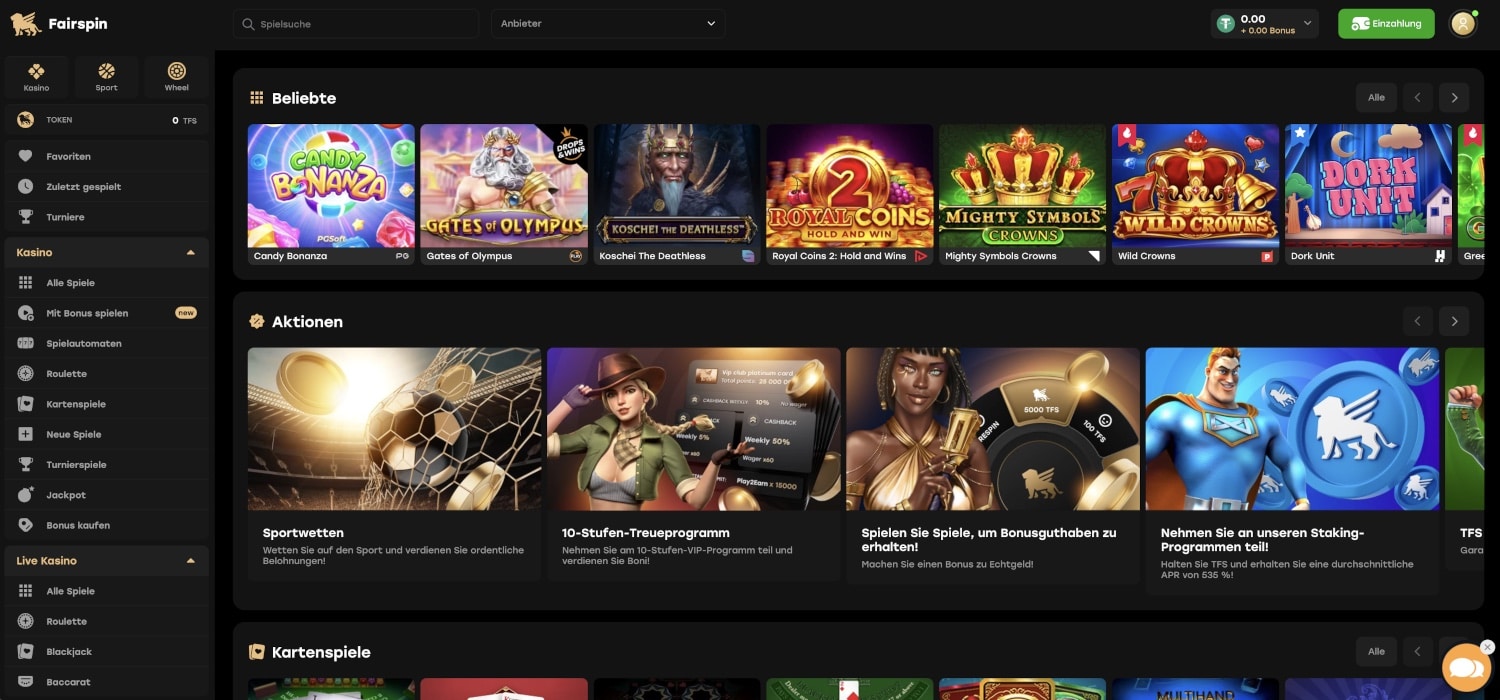Screen dimensions: 1500x700
Task: Open the Sportwetten promotion card
Action: pyautogui.click(x=394, y=464)
